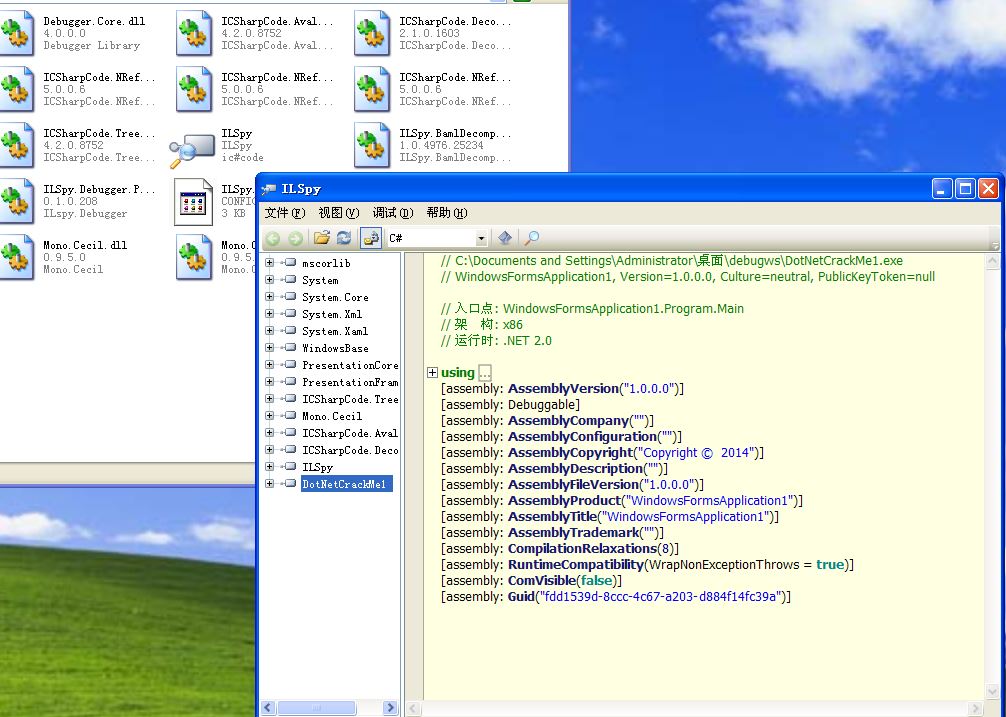This screenshot has width=1006, height=717.
Task: Click the AssemblyVersion attribute link
Action: tap(563, 389)
